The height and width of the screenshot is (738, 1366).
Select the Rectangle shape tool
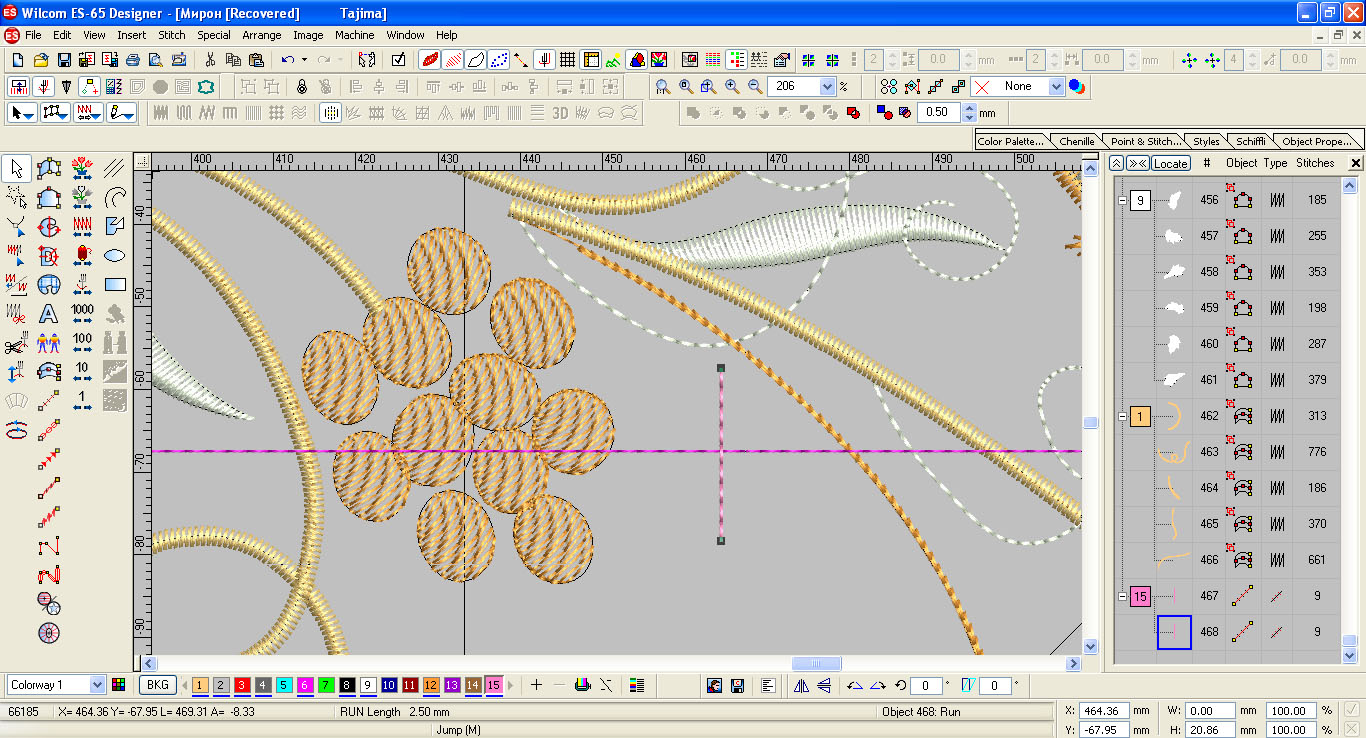coord(115,284)
